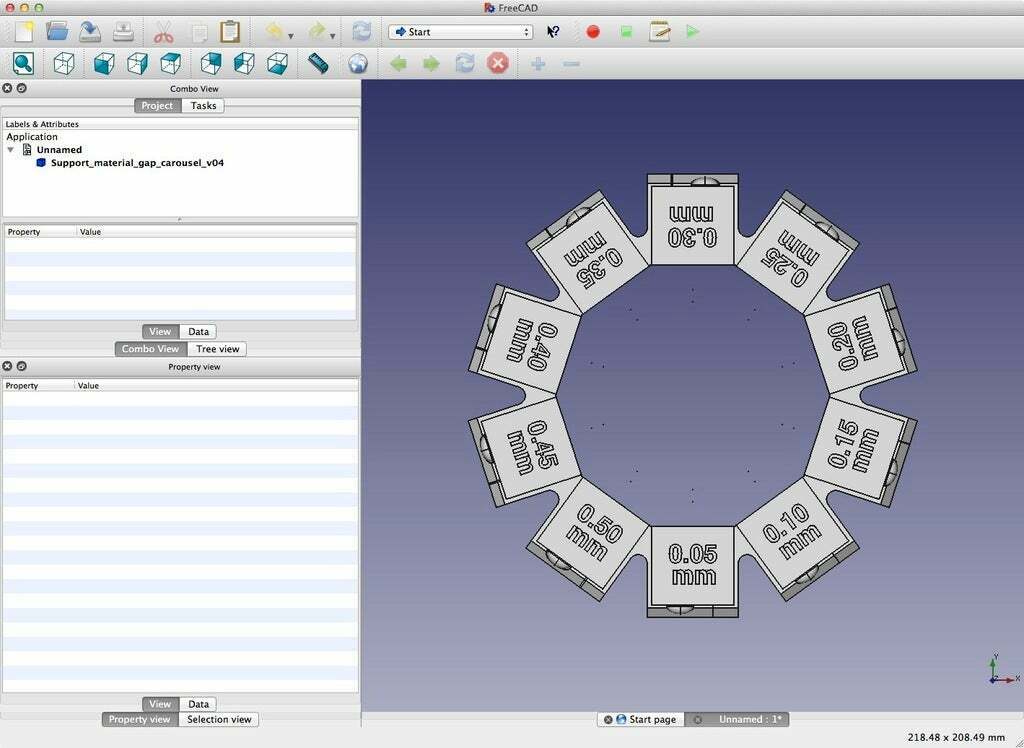The width and height of the screenshot is (1024, 748).
Task: Click the measure distance ruler icon
Action: coord(318,64)
